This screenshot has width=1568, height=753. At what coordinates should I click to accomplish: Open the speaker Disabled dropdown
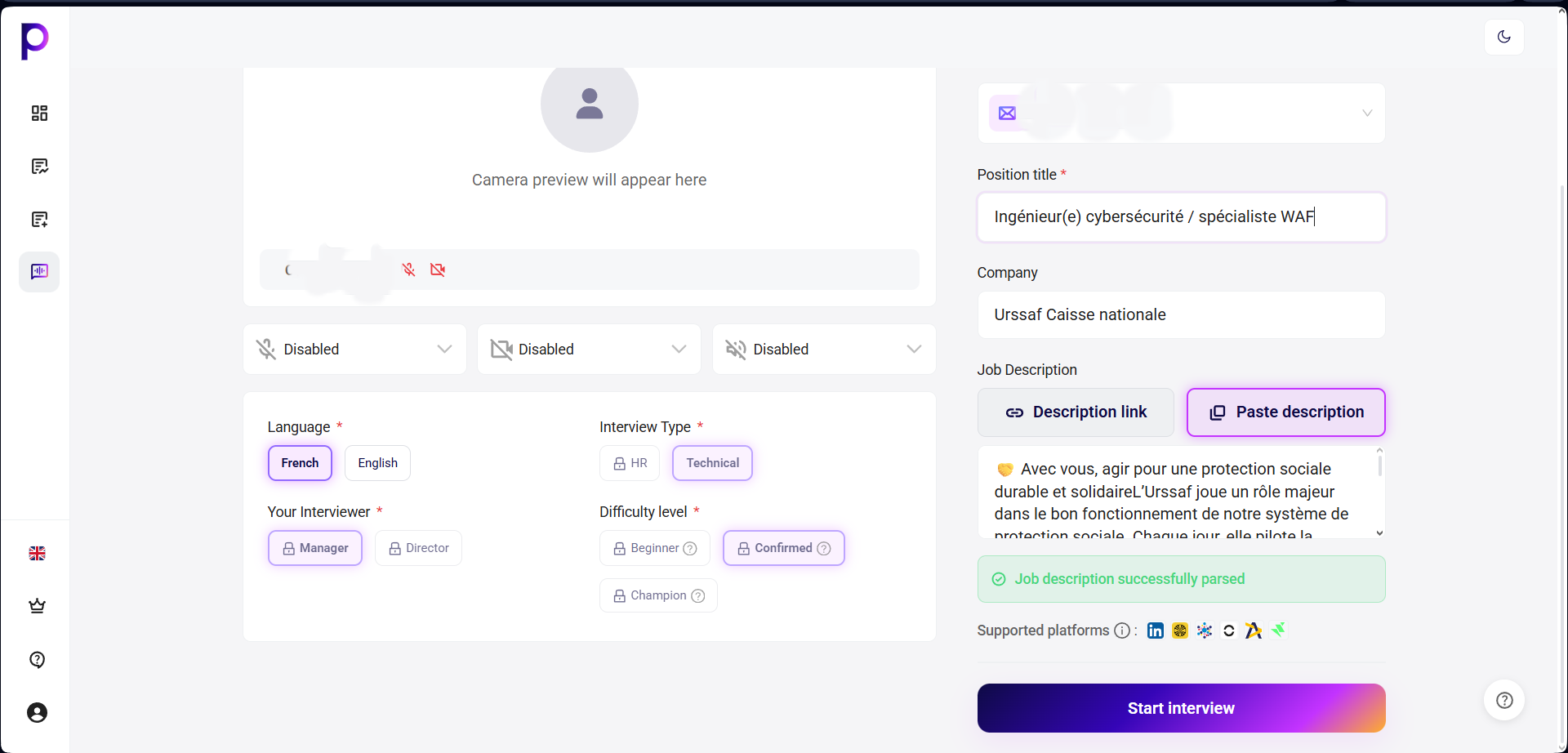pyautogui.click(x=823, y=350)
